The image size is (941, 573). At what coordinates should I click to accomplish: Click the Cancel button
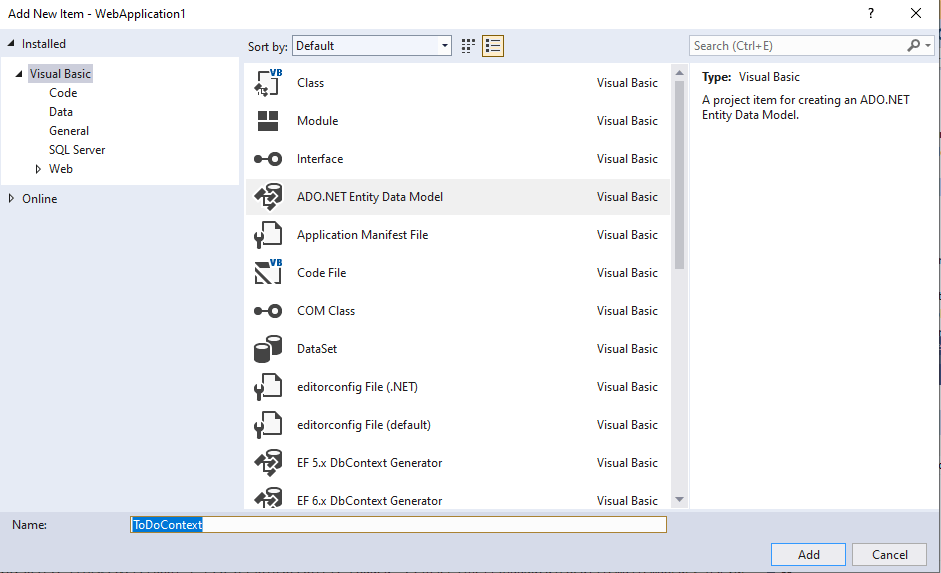pos(889,554)
